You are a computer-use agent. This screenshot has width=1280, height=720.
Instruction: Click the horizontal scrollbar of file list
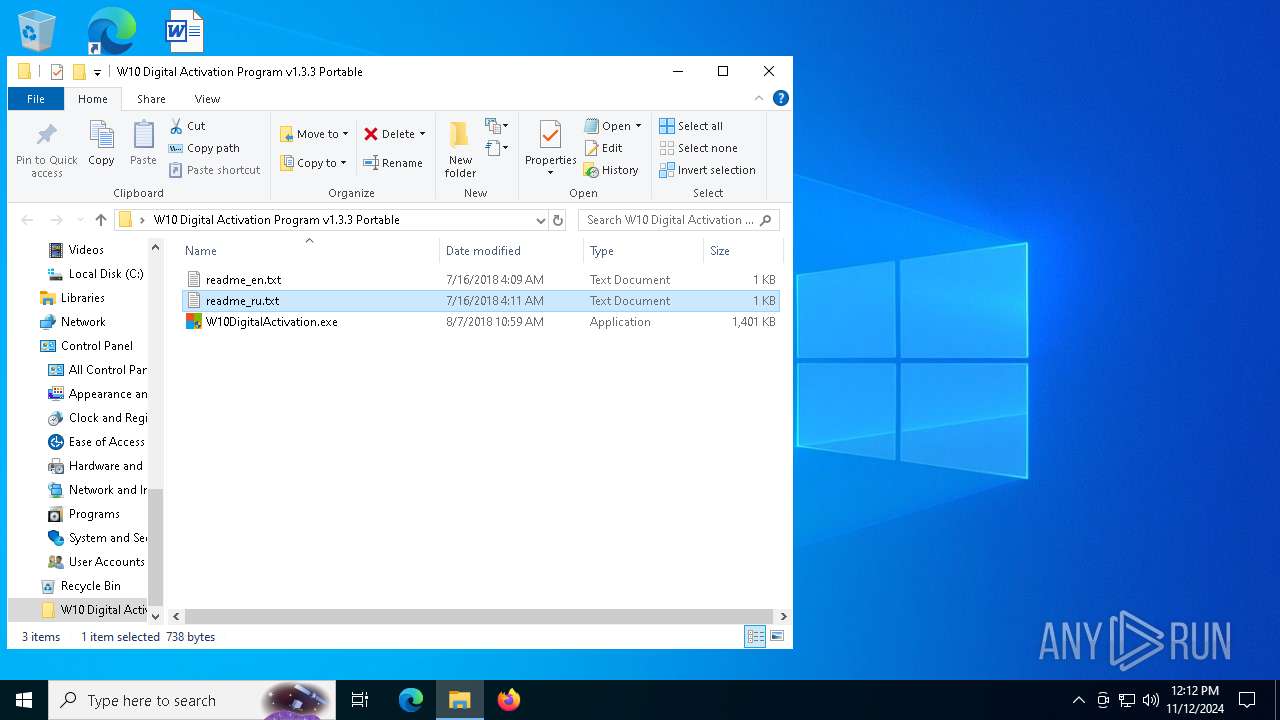[x=479, y=617]
